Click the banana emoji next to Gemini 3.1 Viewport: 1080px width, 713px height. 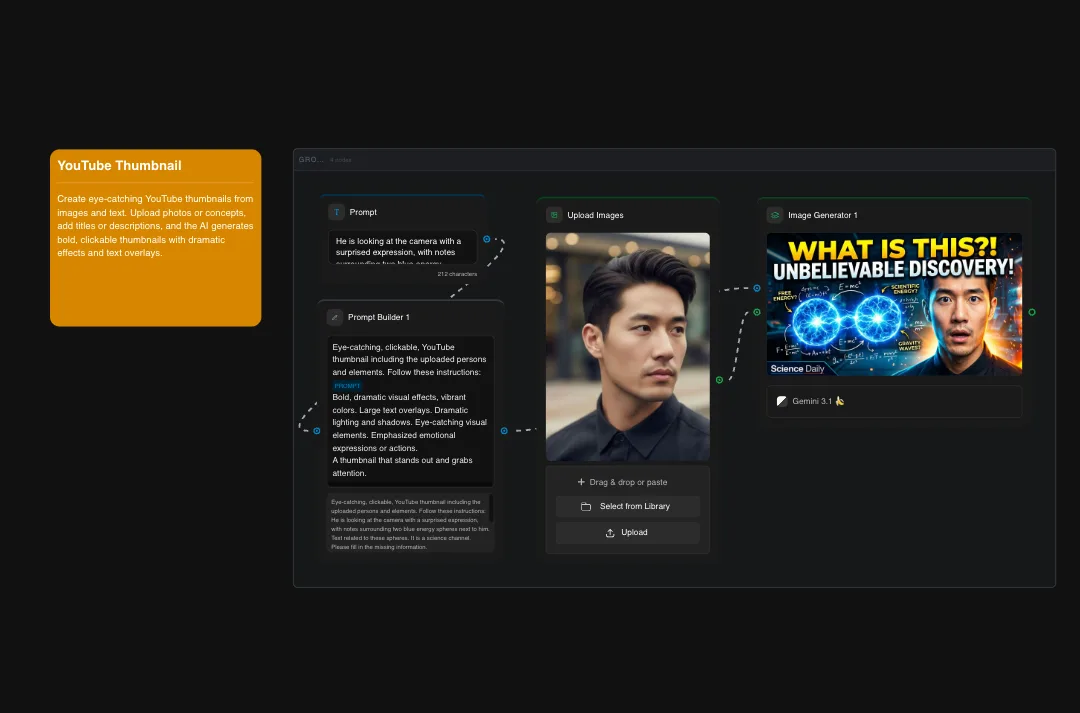(838, 401)
